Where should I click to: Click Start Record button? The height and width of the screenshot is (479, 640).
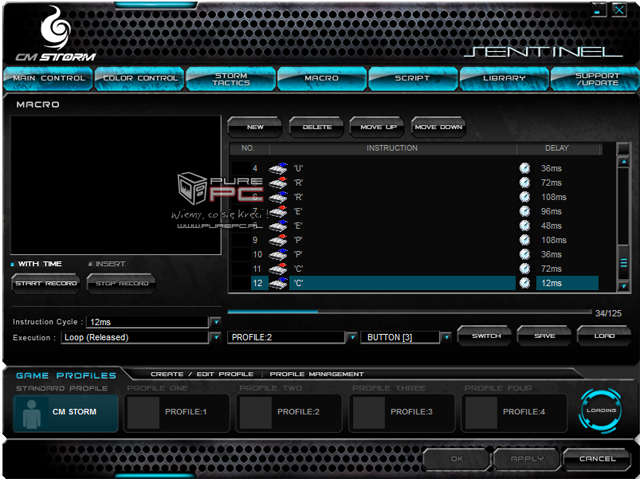point(46,284)
